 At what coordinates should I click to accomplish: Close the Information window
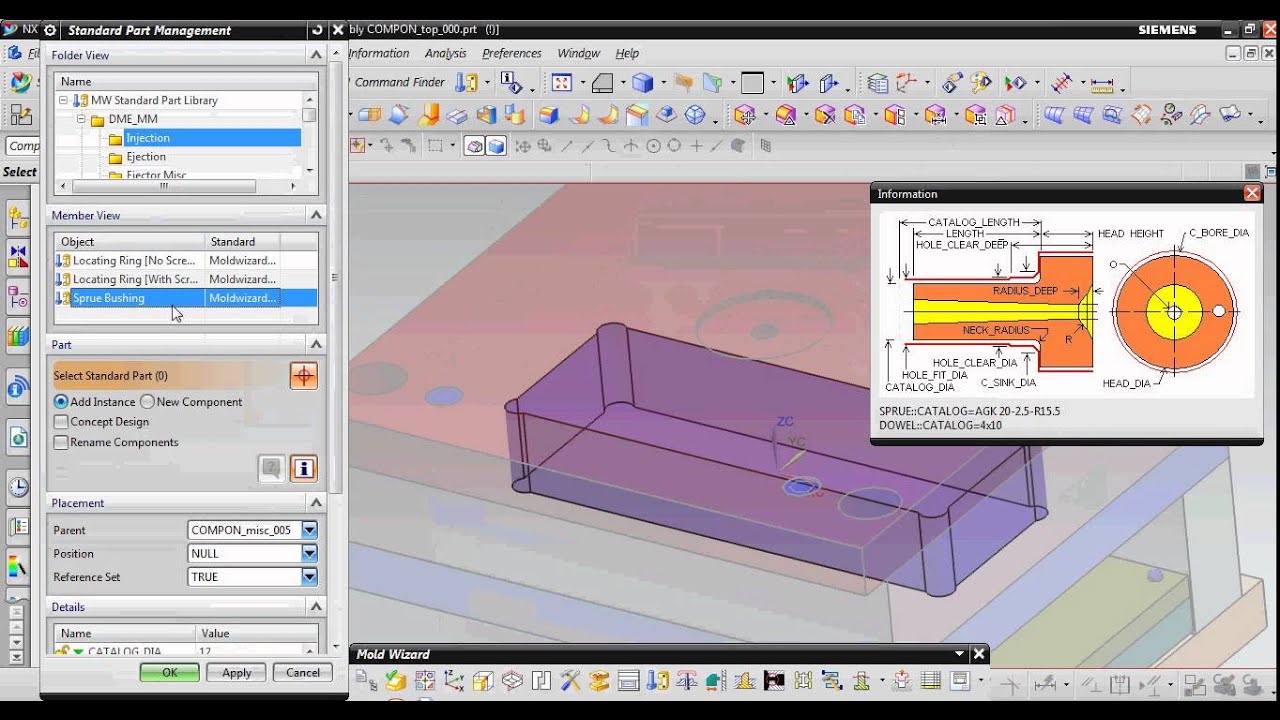coord(1252,194)
